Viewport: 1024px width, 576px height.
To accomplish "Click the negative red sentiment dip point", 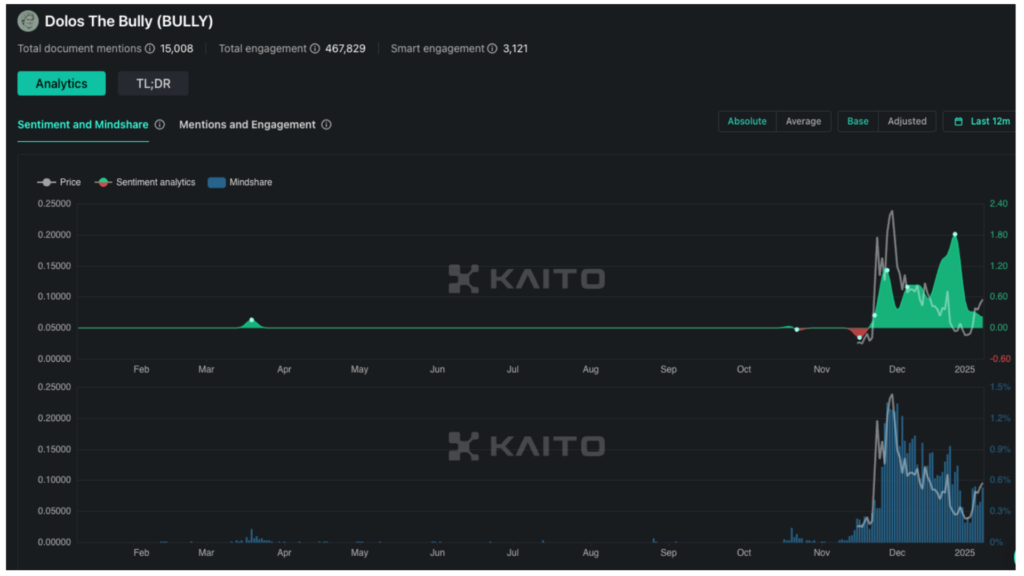I will point(859,338).
